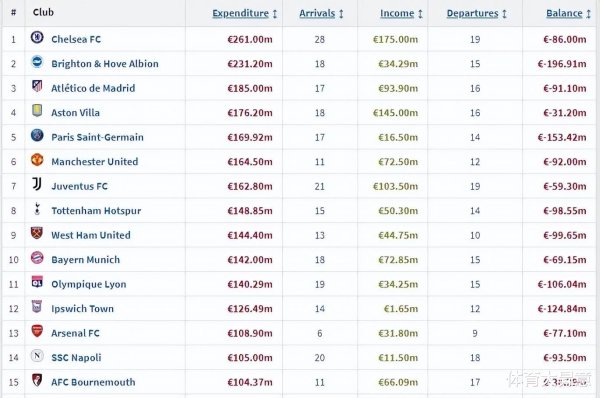Open the Ipswich Town club link
The image size is (600, 398).
point(83,309)
